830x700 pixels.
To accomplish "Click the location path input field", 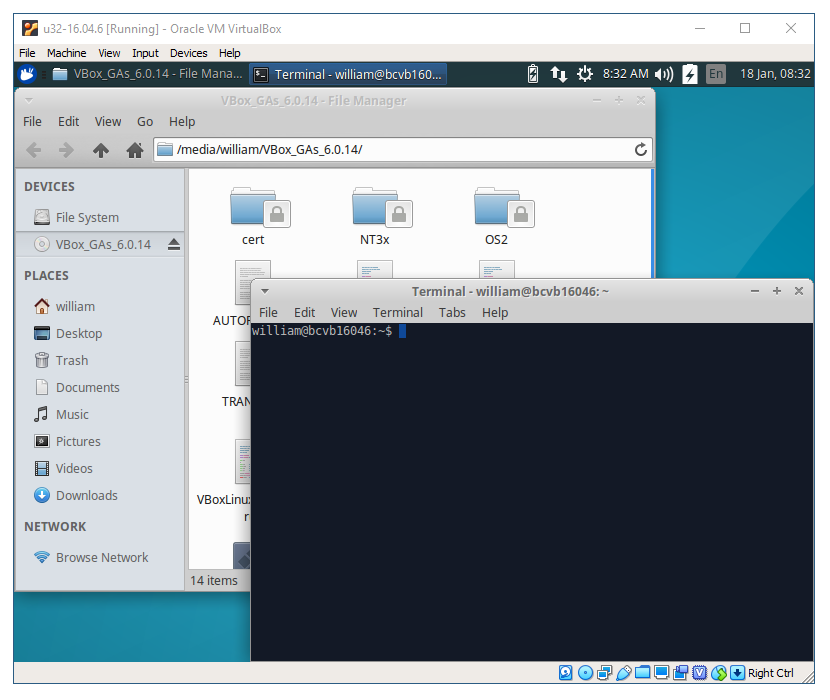I will [x=400, y=150].
